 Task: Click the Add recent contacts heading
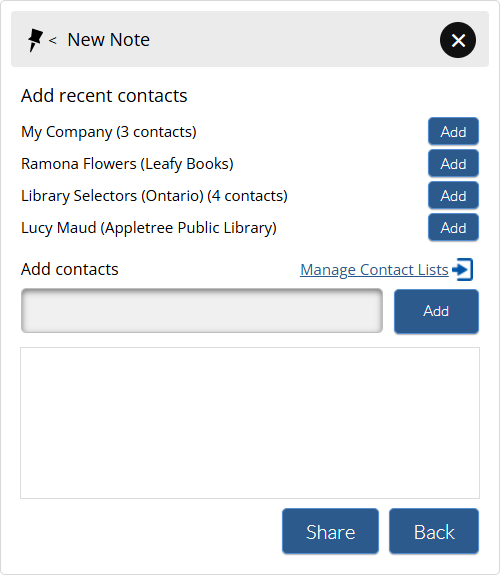pyautogui.click(x=104, y=96)
